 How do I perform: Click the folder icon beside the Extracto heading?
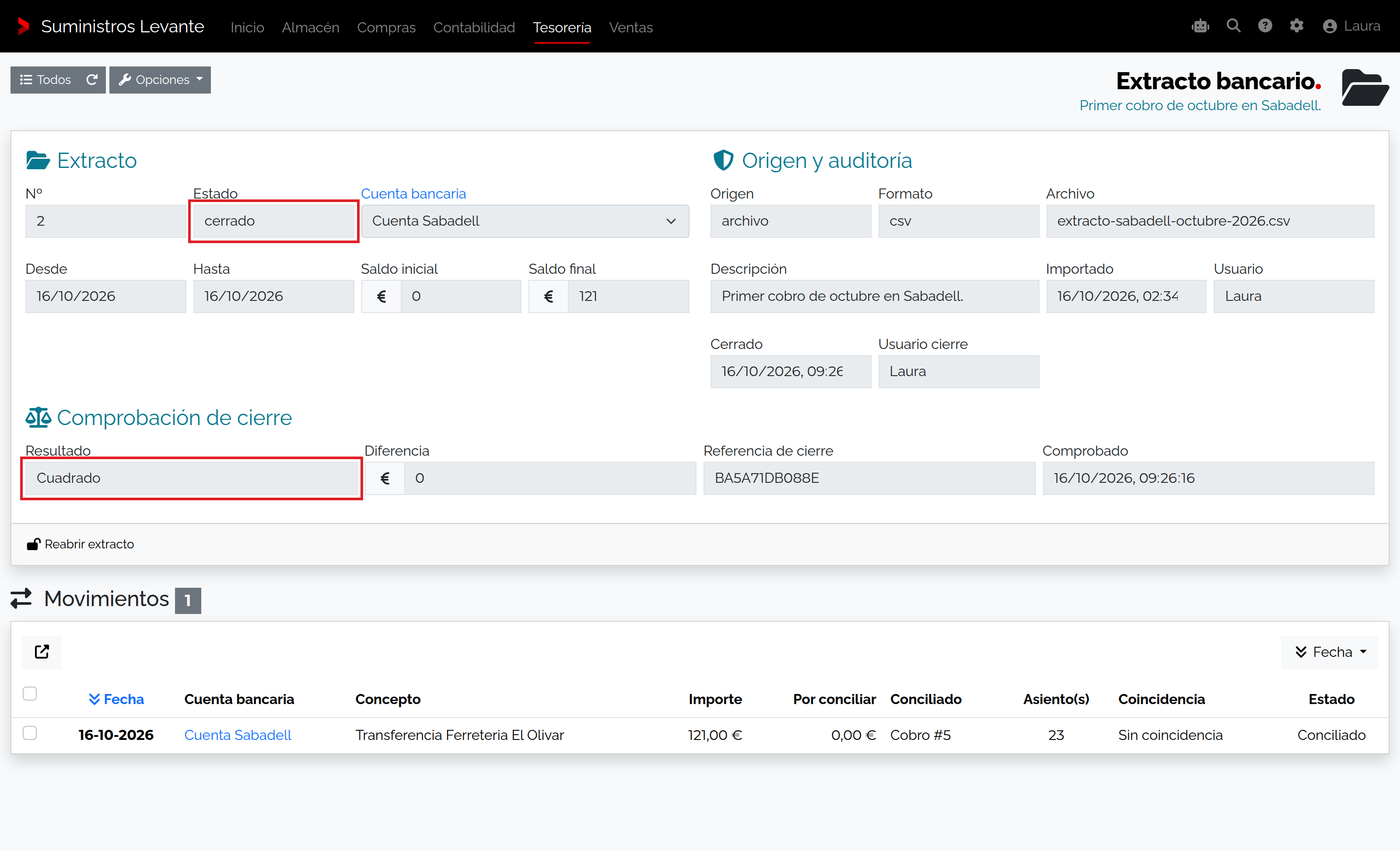click(38, 160)
